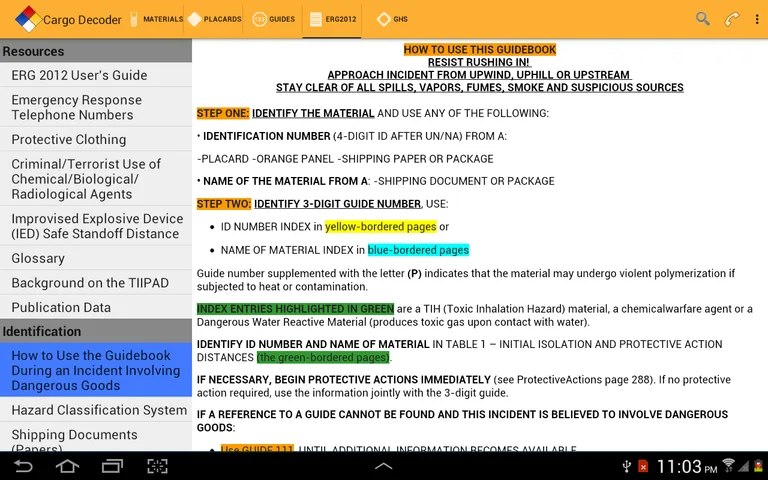Viewport: 768px width, 480px height.
Task: Tap the phone call icon
Action: click(x=732, y=19)
